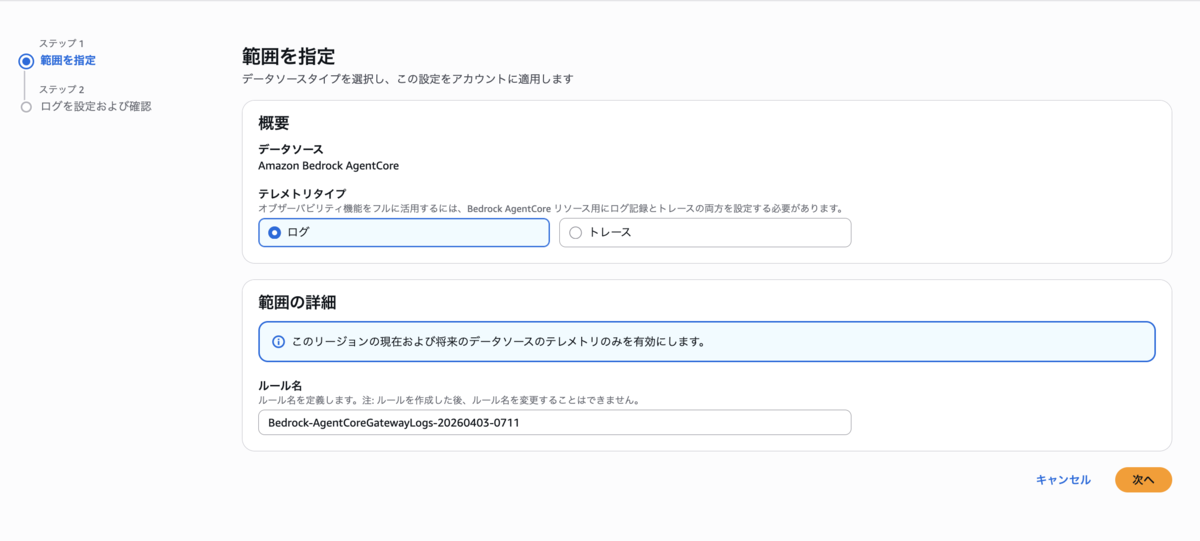The width and height of the screenshot is (1200, 541).
Task: Select the トレース radio button circle
Action: [x=575, y=232]
